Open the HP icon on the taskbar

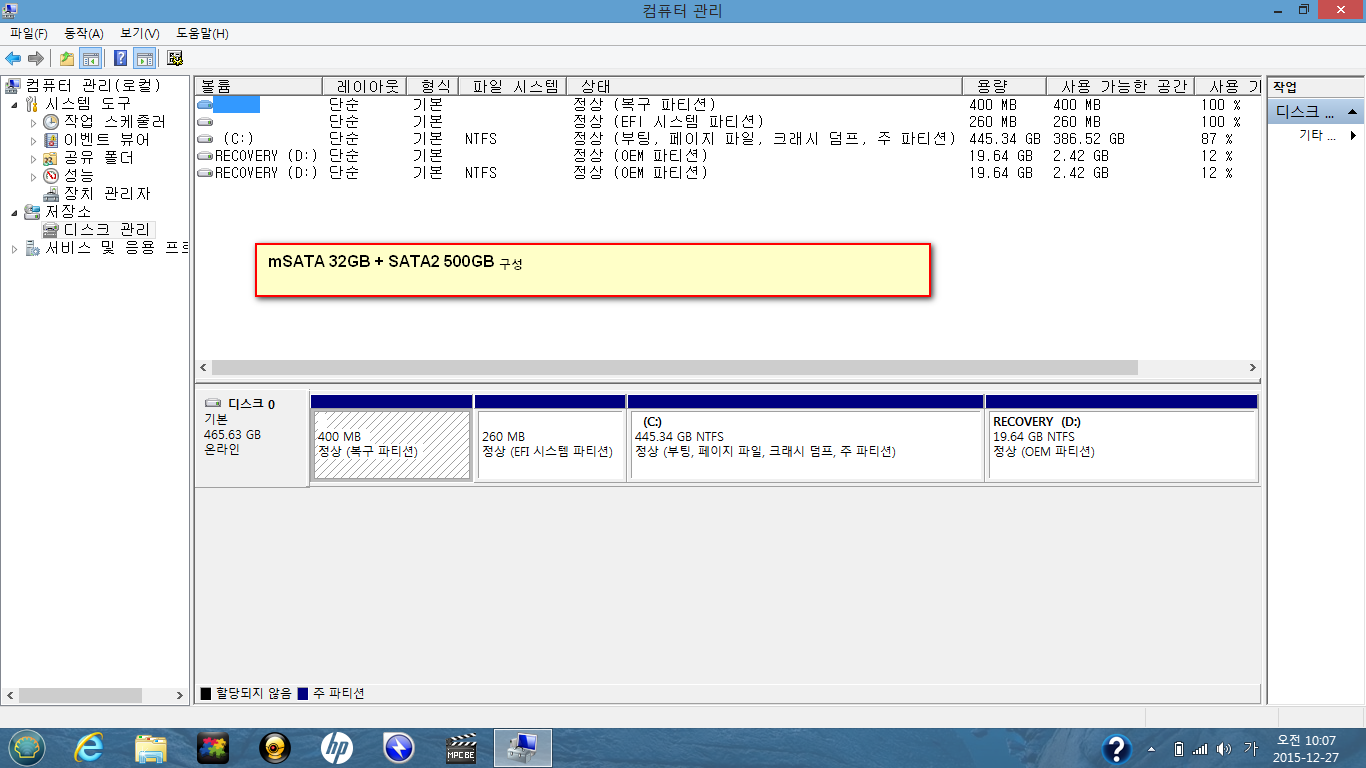coord(337,748)
